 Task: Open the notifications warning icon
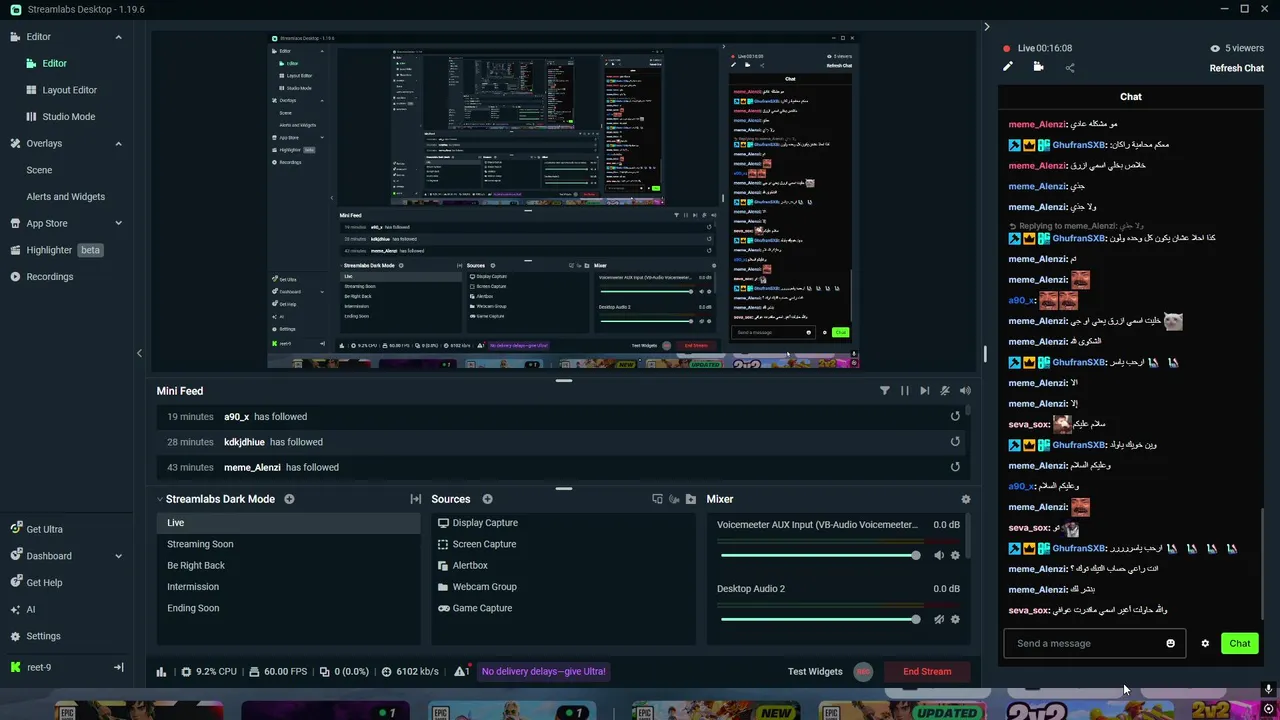click(462, 671)
